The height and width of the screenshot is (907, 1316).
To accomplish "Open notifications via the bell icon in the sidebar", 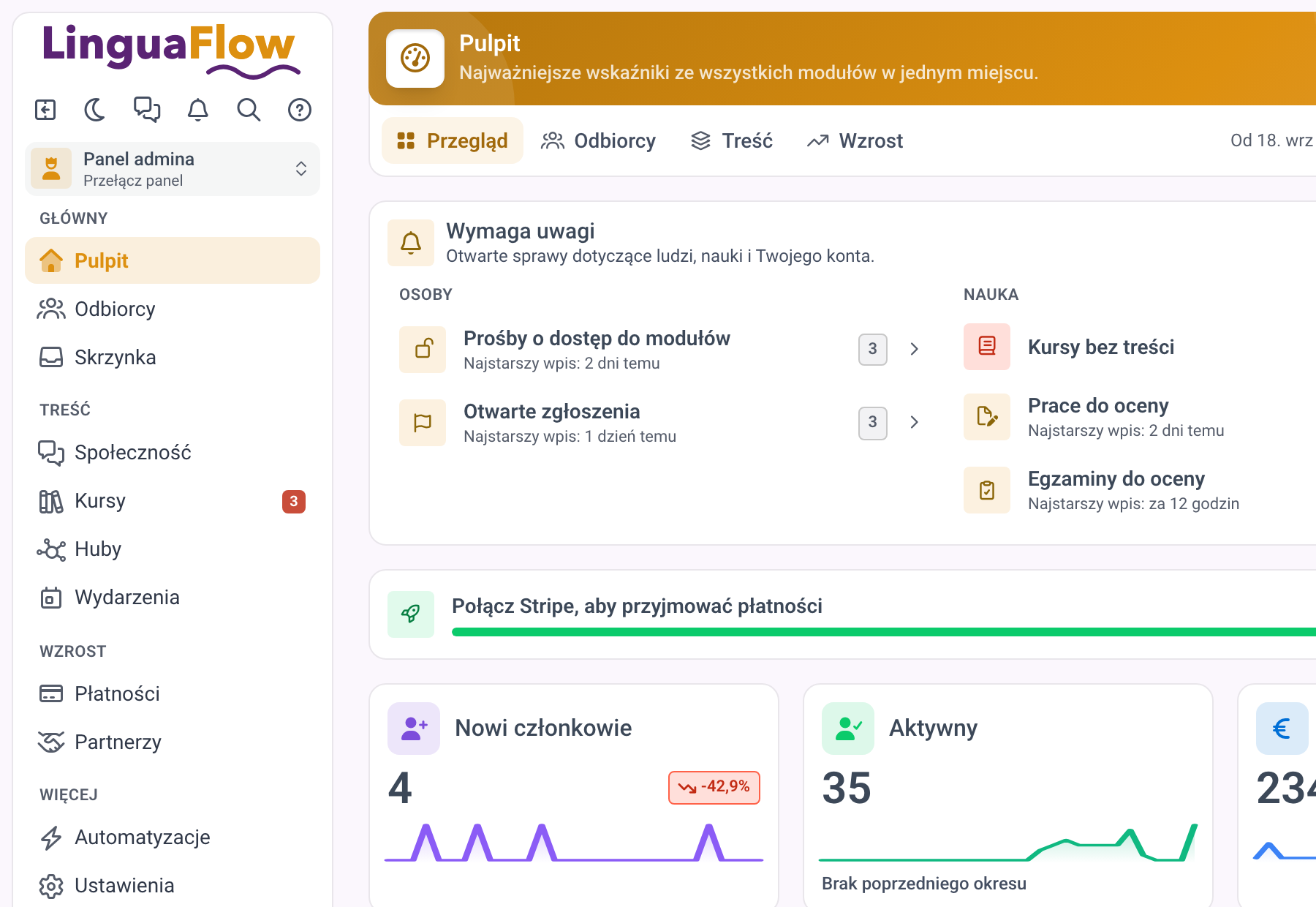I will point(198,110).
